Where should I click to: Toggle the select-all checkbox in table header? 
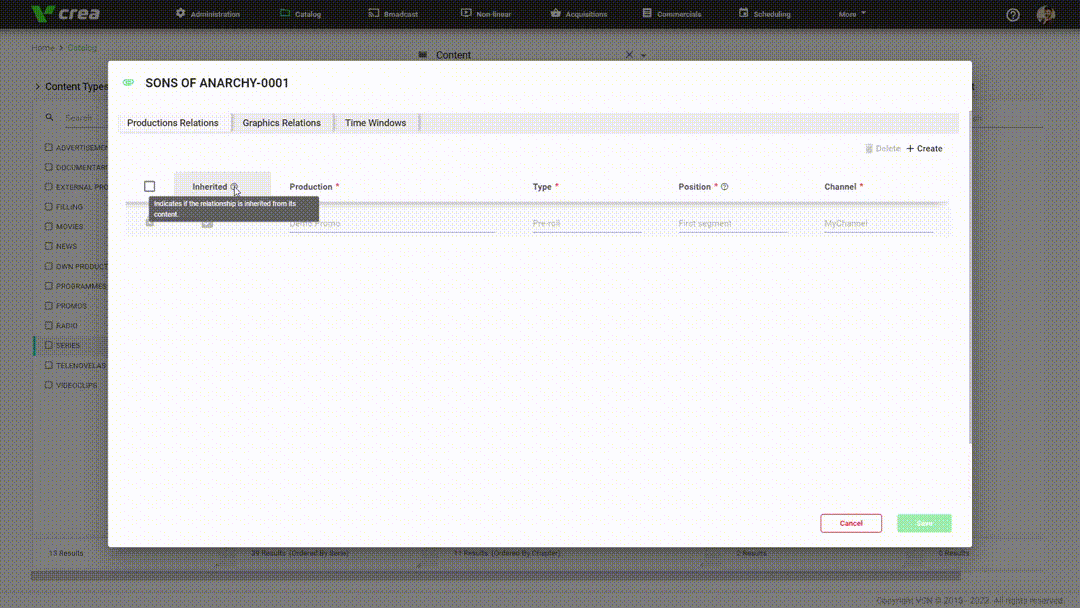149,187
